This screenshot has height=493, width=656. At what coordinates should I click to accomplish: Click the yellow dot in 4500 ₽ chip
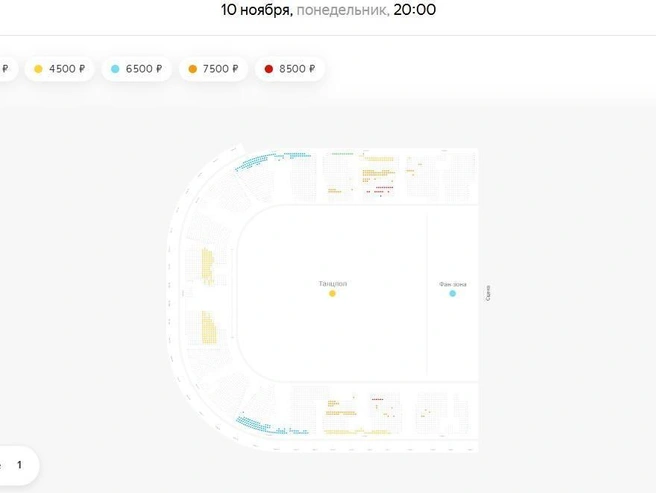pos(38,69)
